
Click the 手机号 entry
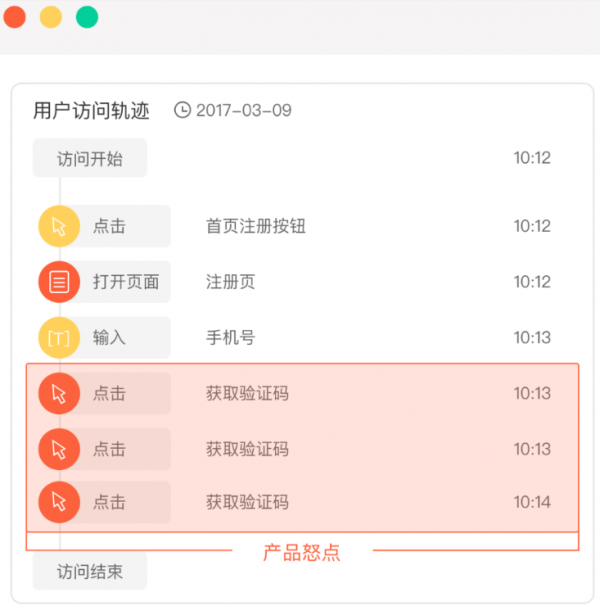click(x=231, y=338)
